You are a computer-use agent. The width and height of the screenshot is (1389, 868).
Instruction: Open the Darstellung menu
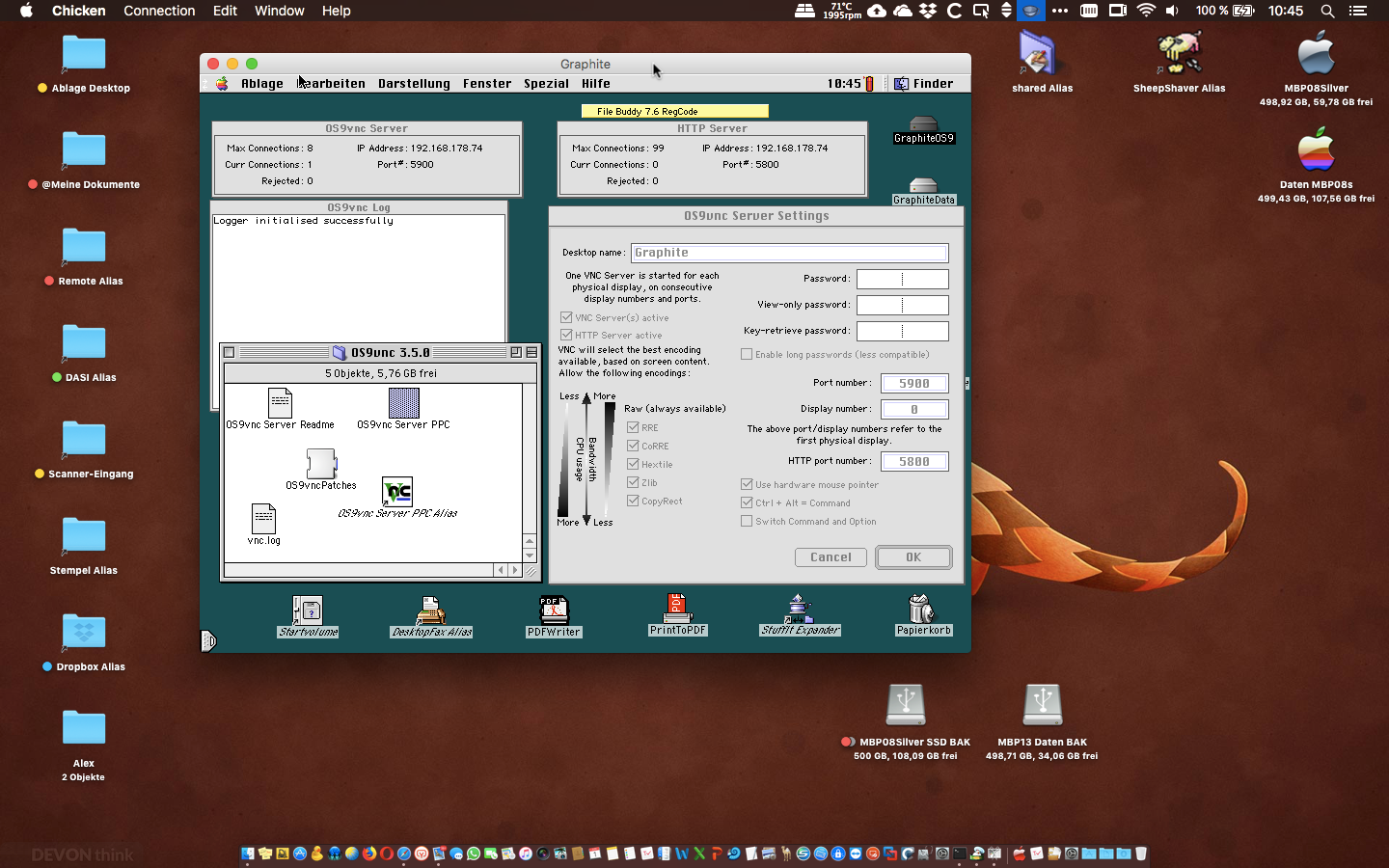(x=414, y=84)
